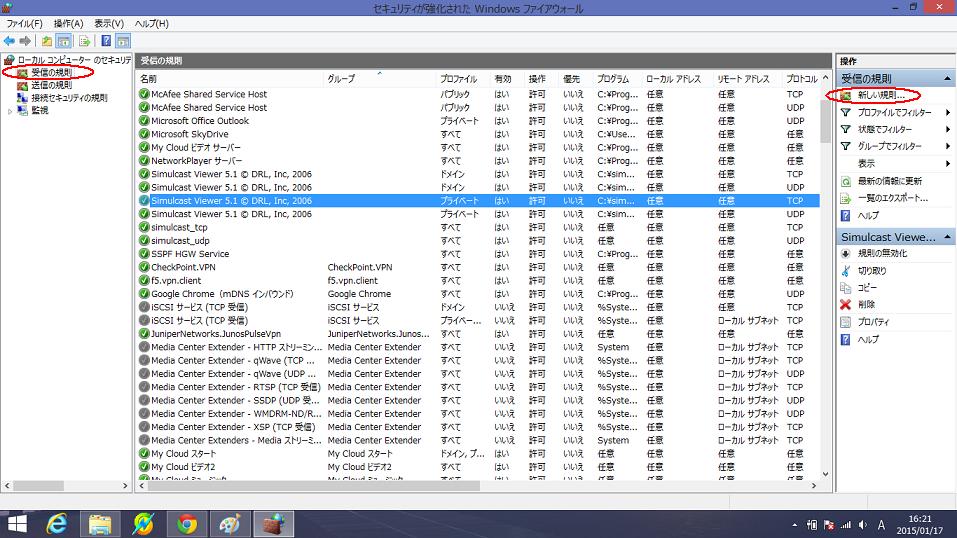This screenshot has height=538, width=957.
Task: Collapse the Simulcast Viewe... actions section
Action: [947, 236]
